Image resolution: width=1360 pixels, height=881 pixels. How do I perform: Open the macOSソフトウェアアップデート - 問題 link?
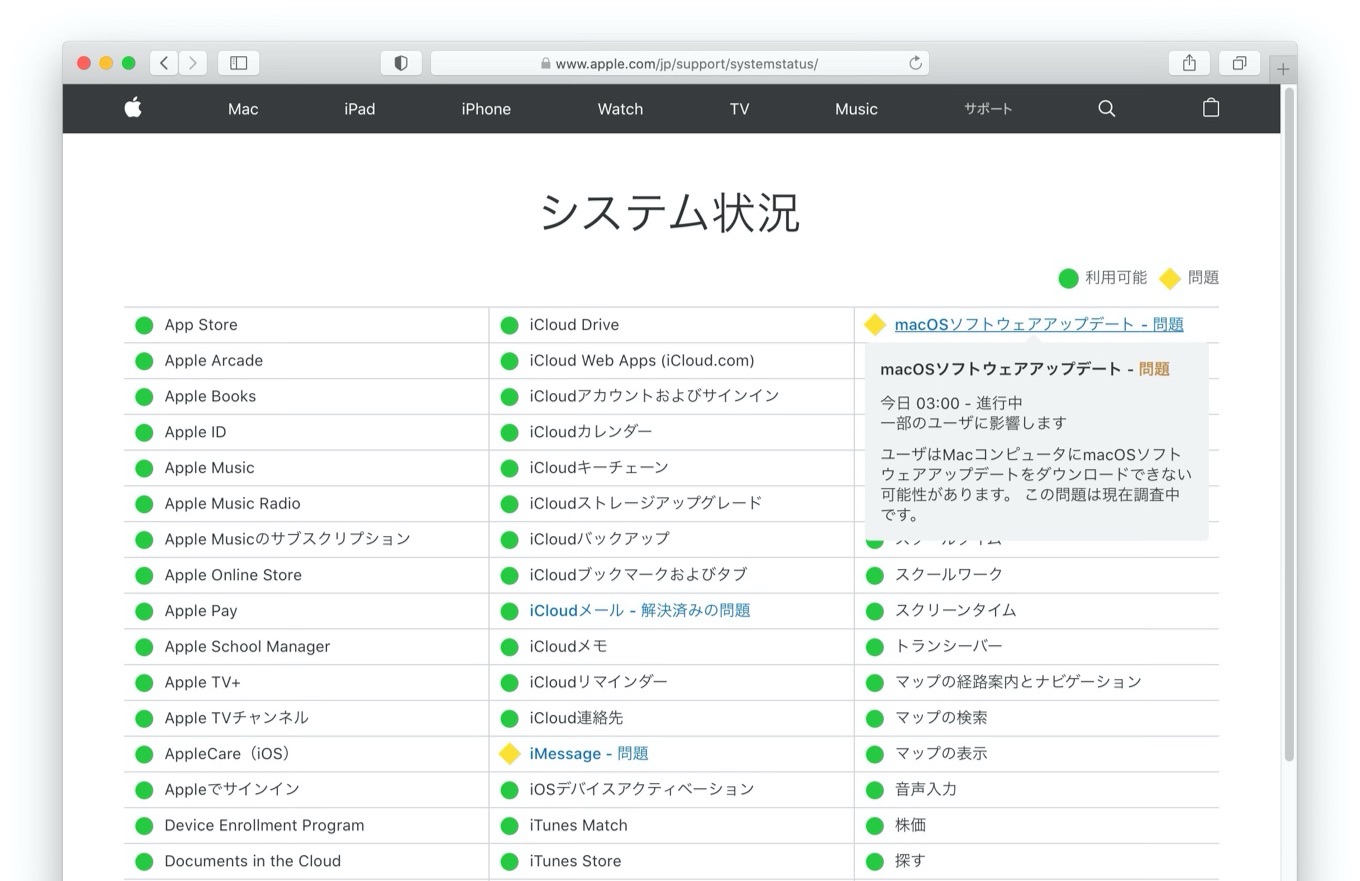pos(1039,324)
